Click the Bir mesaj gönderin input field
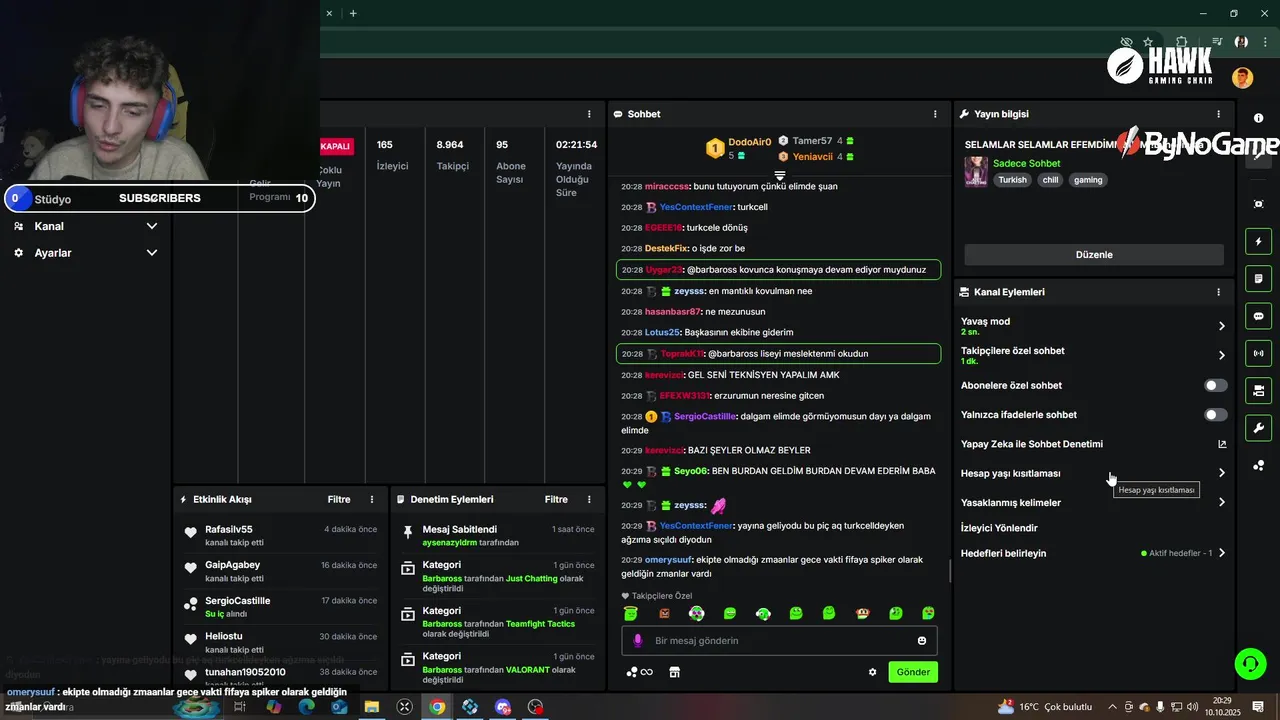Viewport: 1280px width, 720px height. click(779, 641)
